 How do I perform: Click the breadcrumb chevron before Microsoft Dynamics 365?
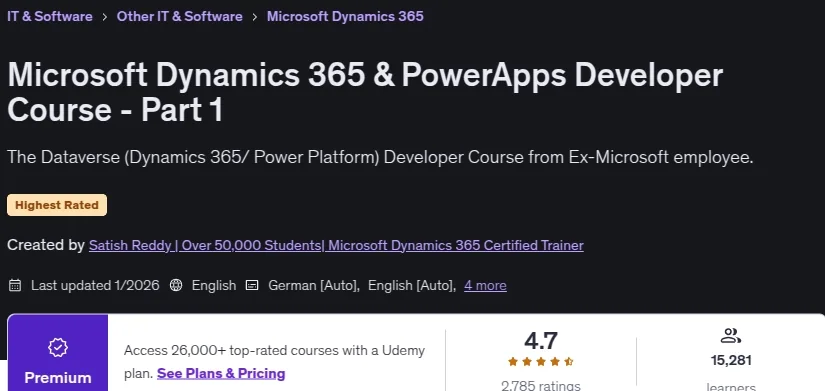point(255,17)
